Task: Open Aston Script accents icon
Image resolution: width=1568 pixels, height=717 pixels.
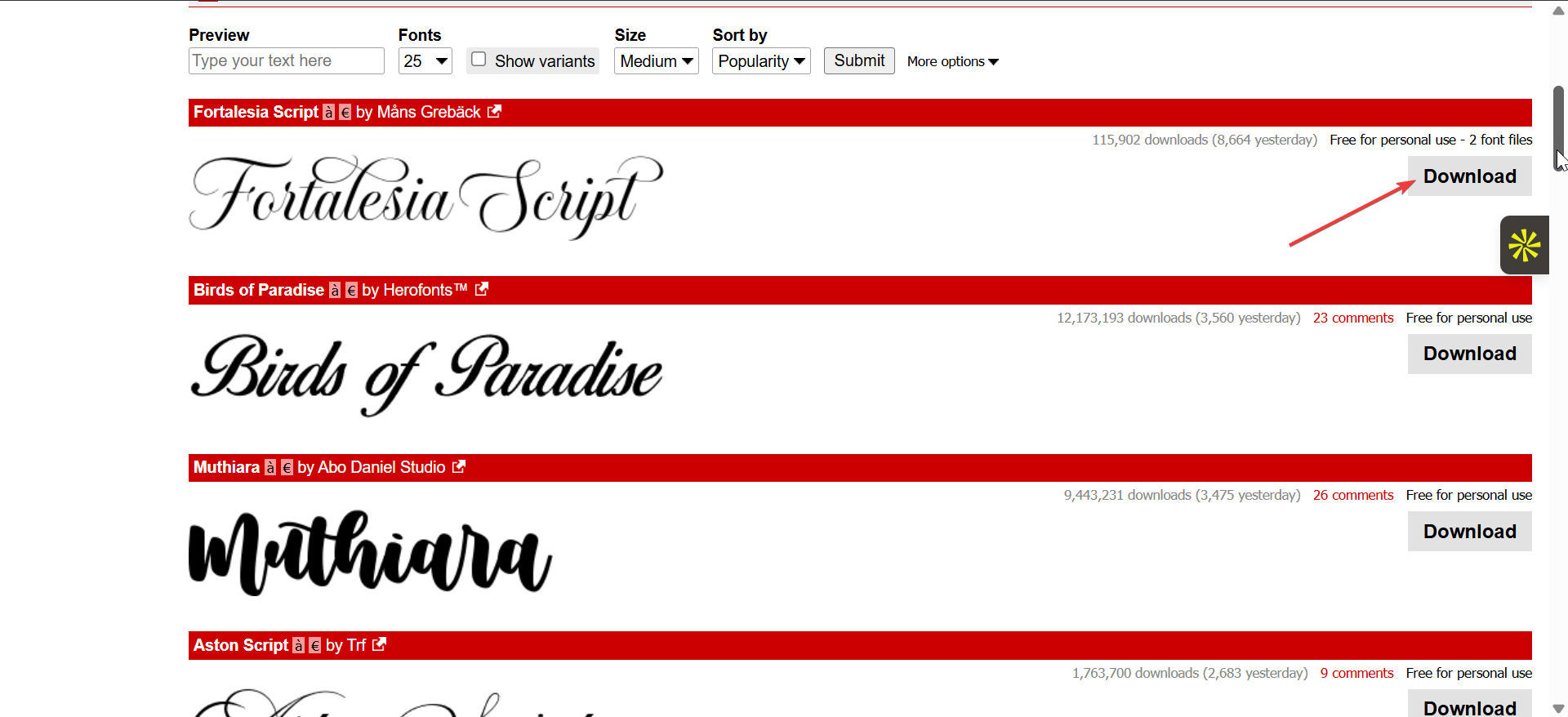Action: pyautogui.click(x=299, y=646)
